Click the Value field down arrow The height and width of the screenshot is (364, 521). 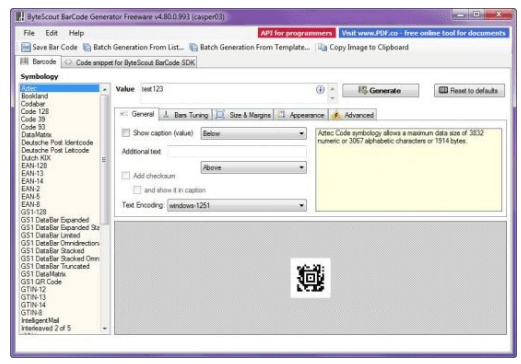pos(332,98)
